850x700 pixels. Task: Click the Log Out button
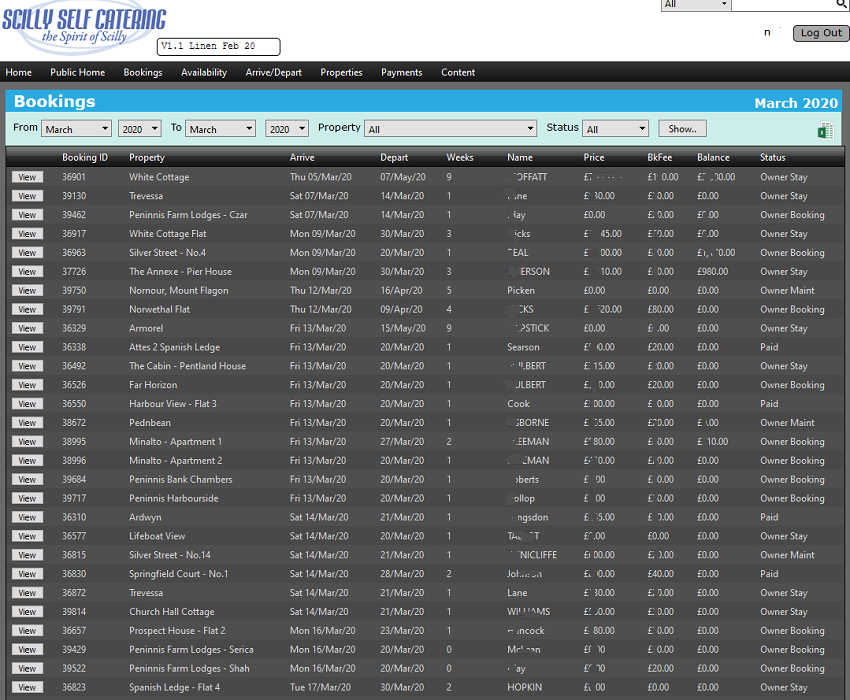(821, 33)
